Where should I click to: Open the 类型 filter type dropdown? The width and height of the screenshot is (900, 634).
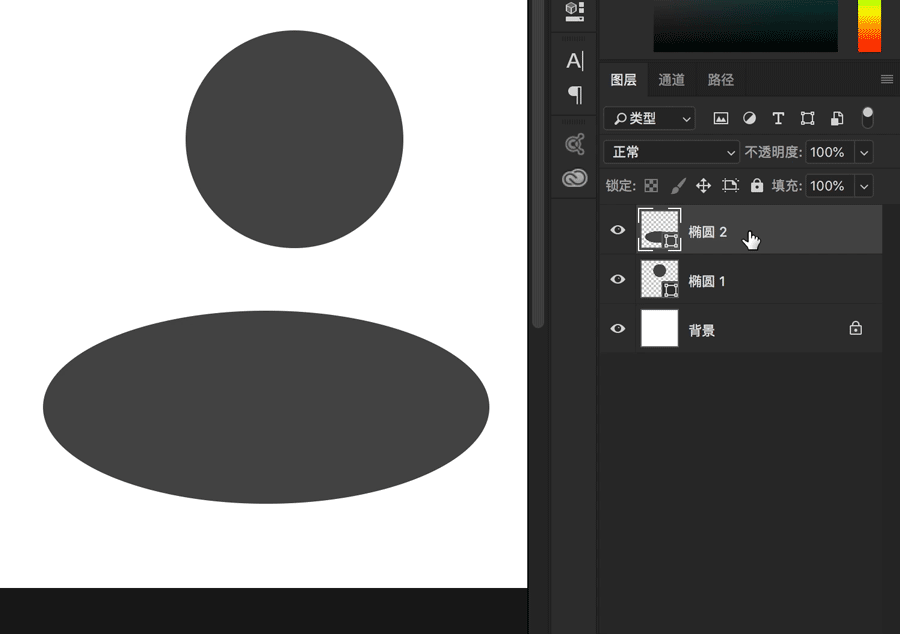point(649,119)
